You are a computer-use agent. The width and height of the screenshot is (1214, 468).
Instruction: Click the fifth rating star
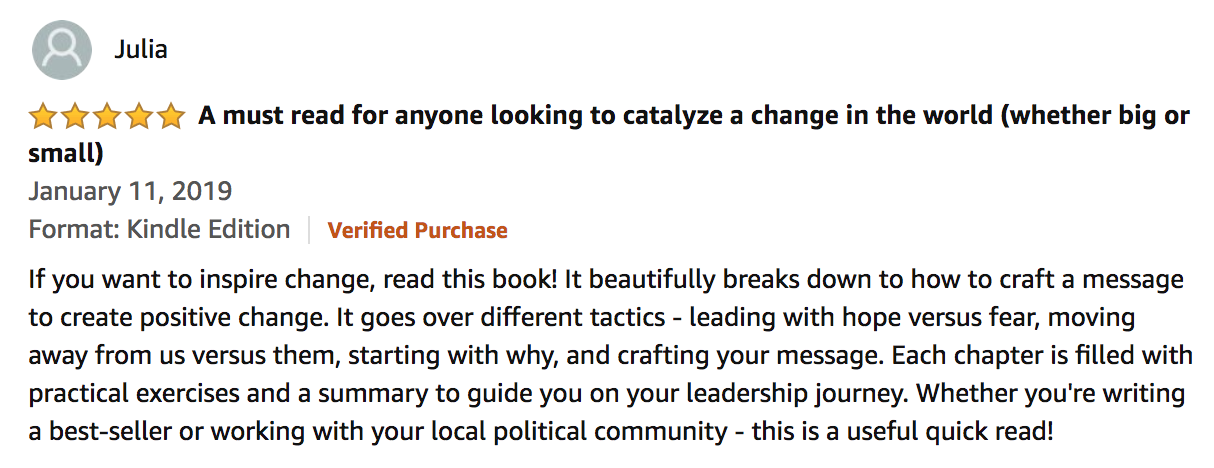click(x=171, y=116)
